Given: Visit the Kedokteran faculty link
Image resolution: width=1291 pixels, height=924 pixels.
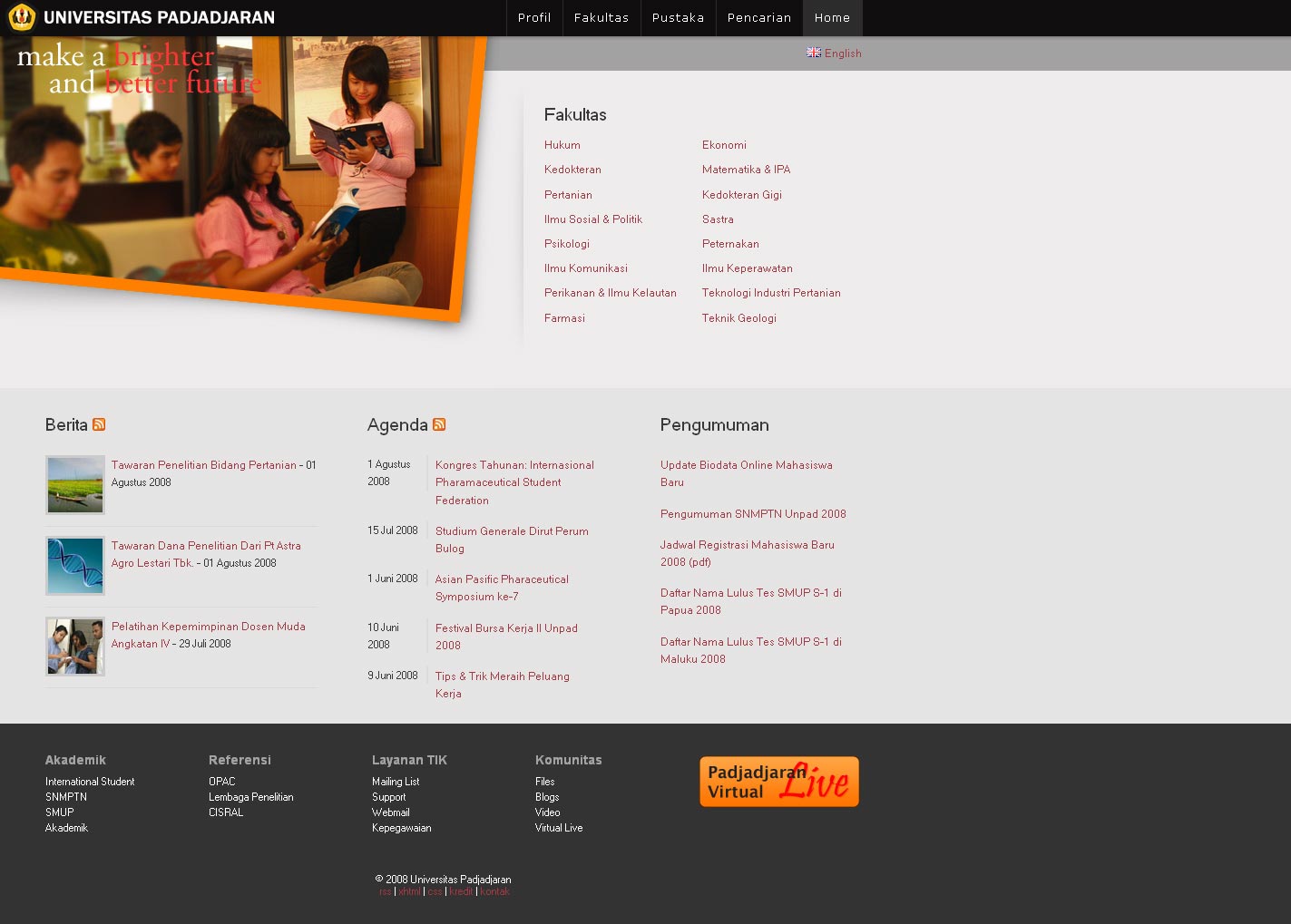Looking at the screenshot, I should [572, 170].
